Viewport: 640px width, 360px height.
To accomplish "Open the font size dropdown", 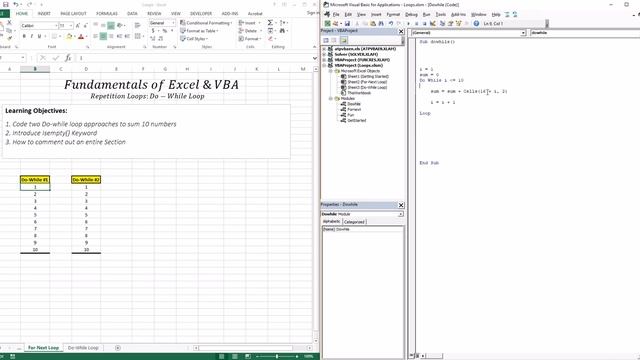I will click(71, 26).
